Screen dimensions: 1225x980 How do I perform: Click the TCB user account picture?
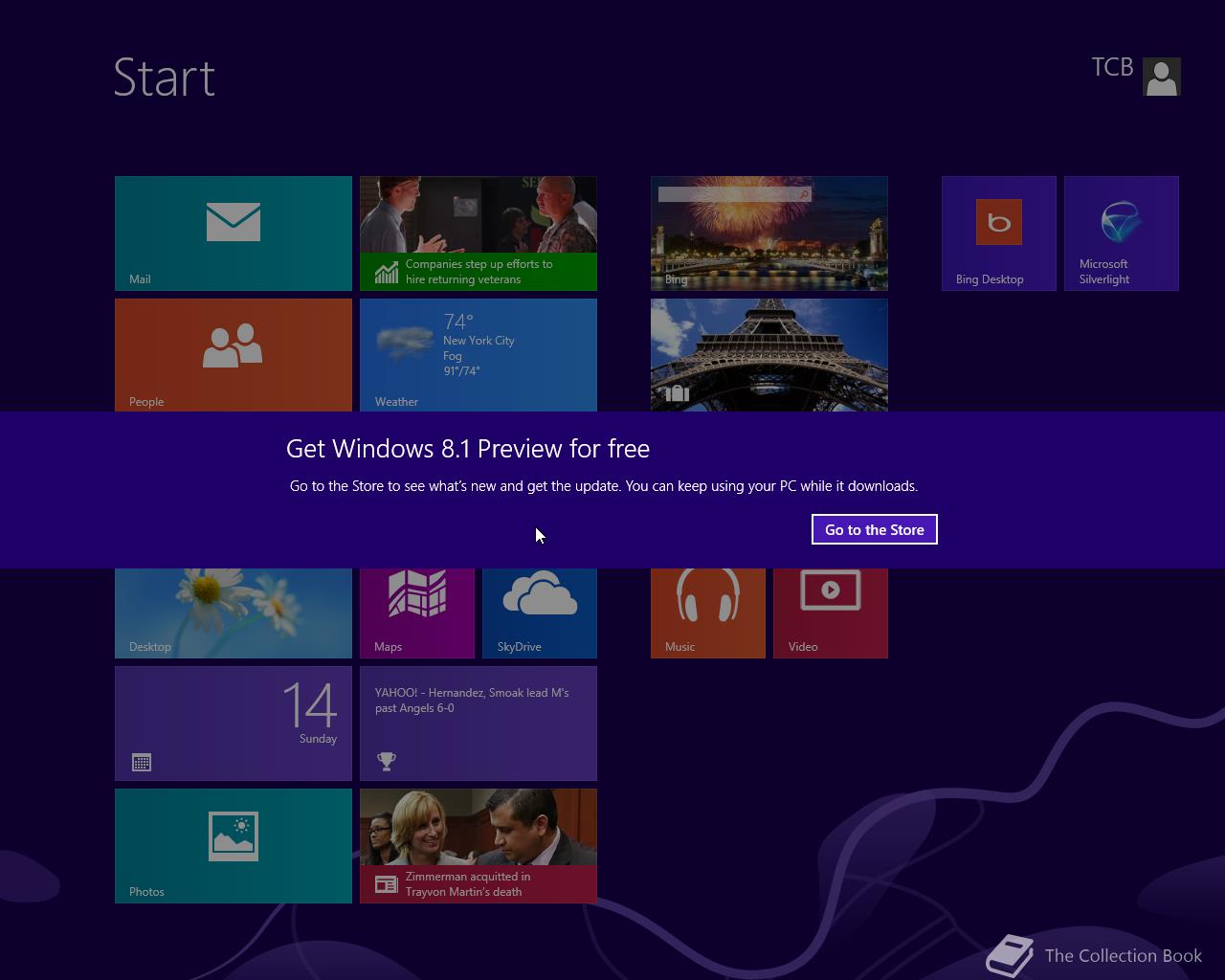(x=1162, y=77)
